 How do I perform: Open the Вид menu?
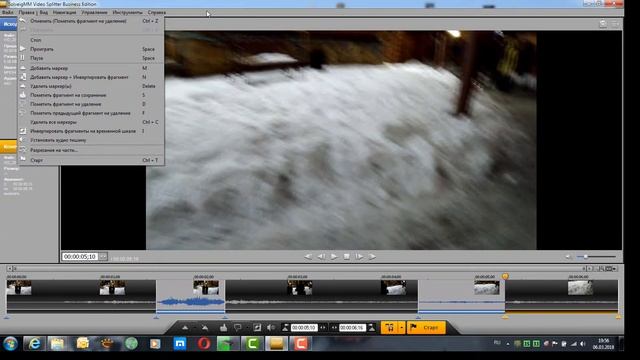click(x=43, y=12)
